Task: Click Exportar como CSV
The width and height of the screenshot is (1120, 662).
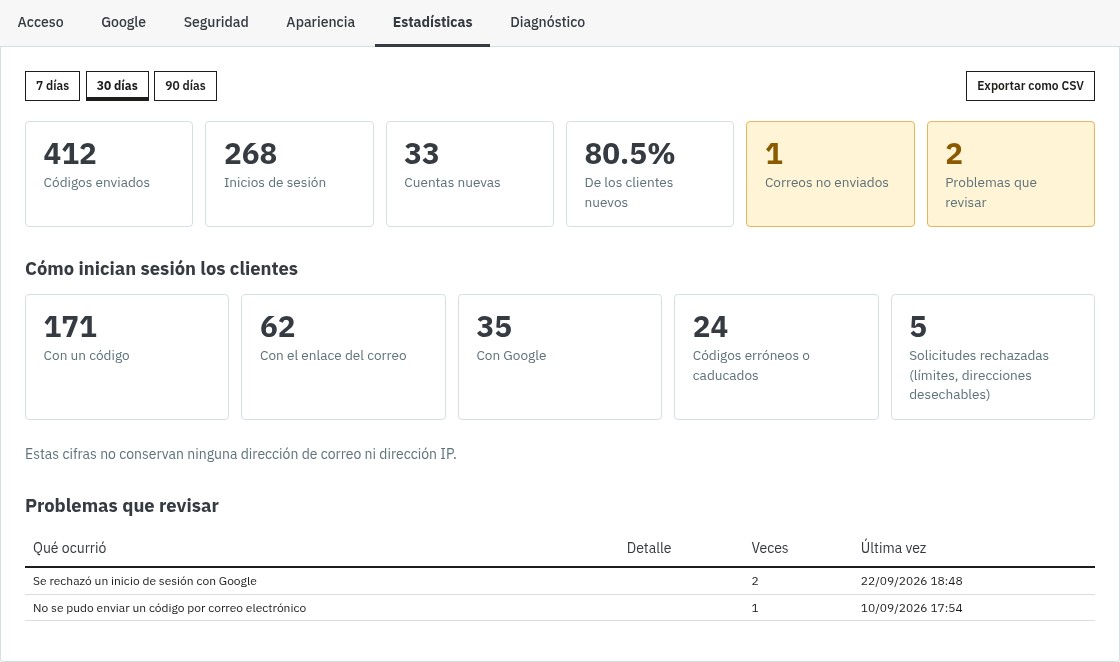Action: pyautogui.click(x=1030, y=86)
